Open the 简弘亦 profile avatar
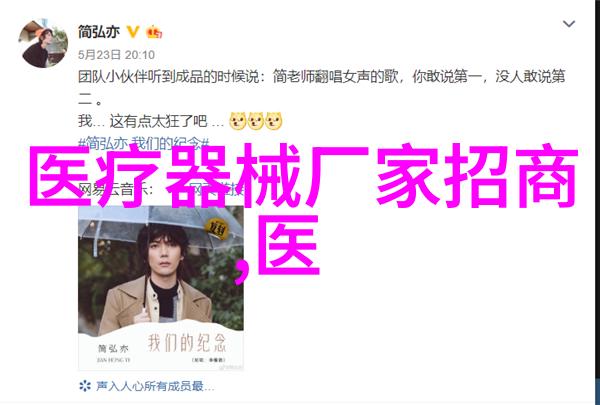Image resolution: width=600 pixels, height=405 pixels. [43, 43]
